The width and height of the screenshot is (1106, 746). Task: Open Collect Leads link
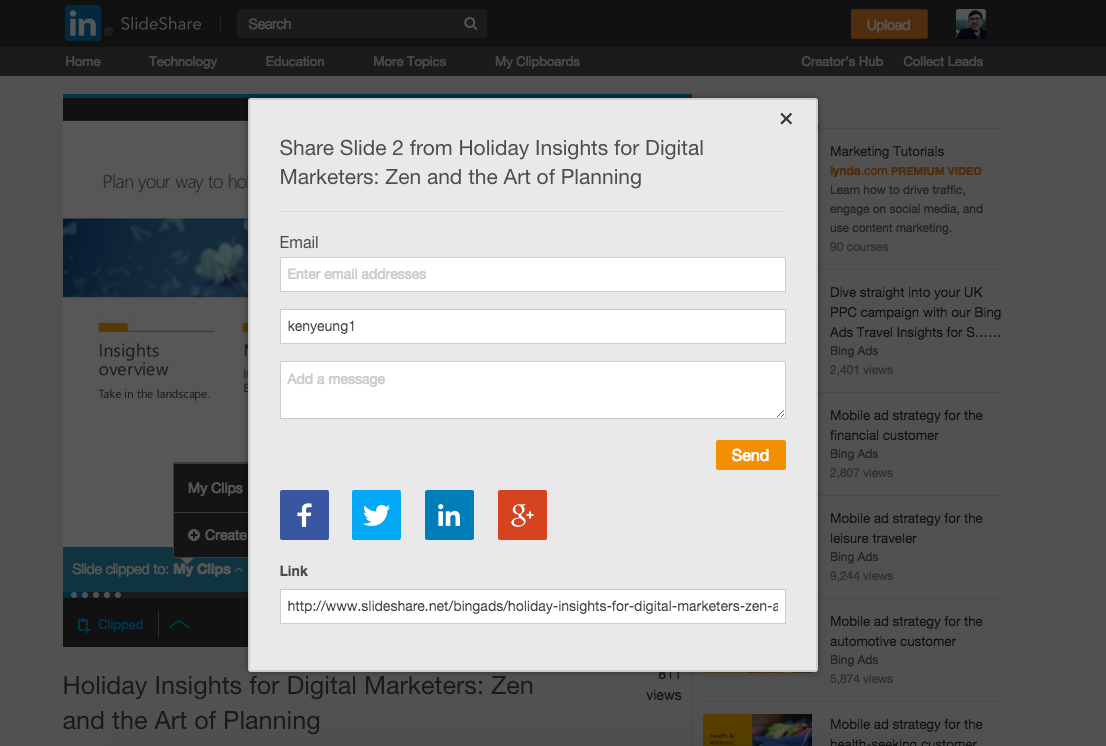943,61
